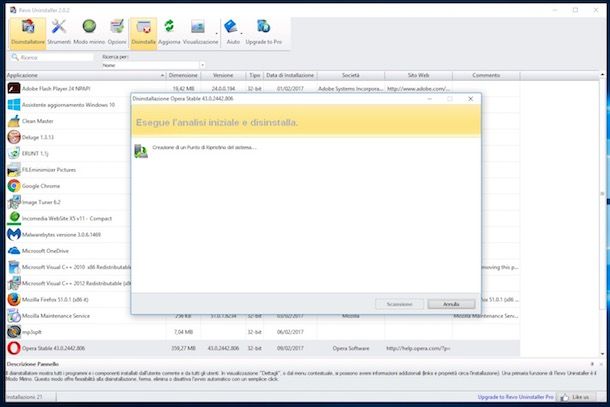Pin the Descrizione Pannello panel
The image size is (610, 407).
pos(592,364)
